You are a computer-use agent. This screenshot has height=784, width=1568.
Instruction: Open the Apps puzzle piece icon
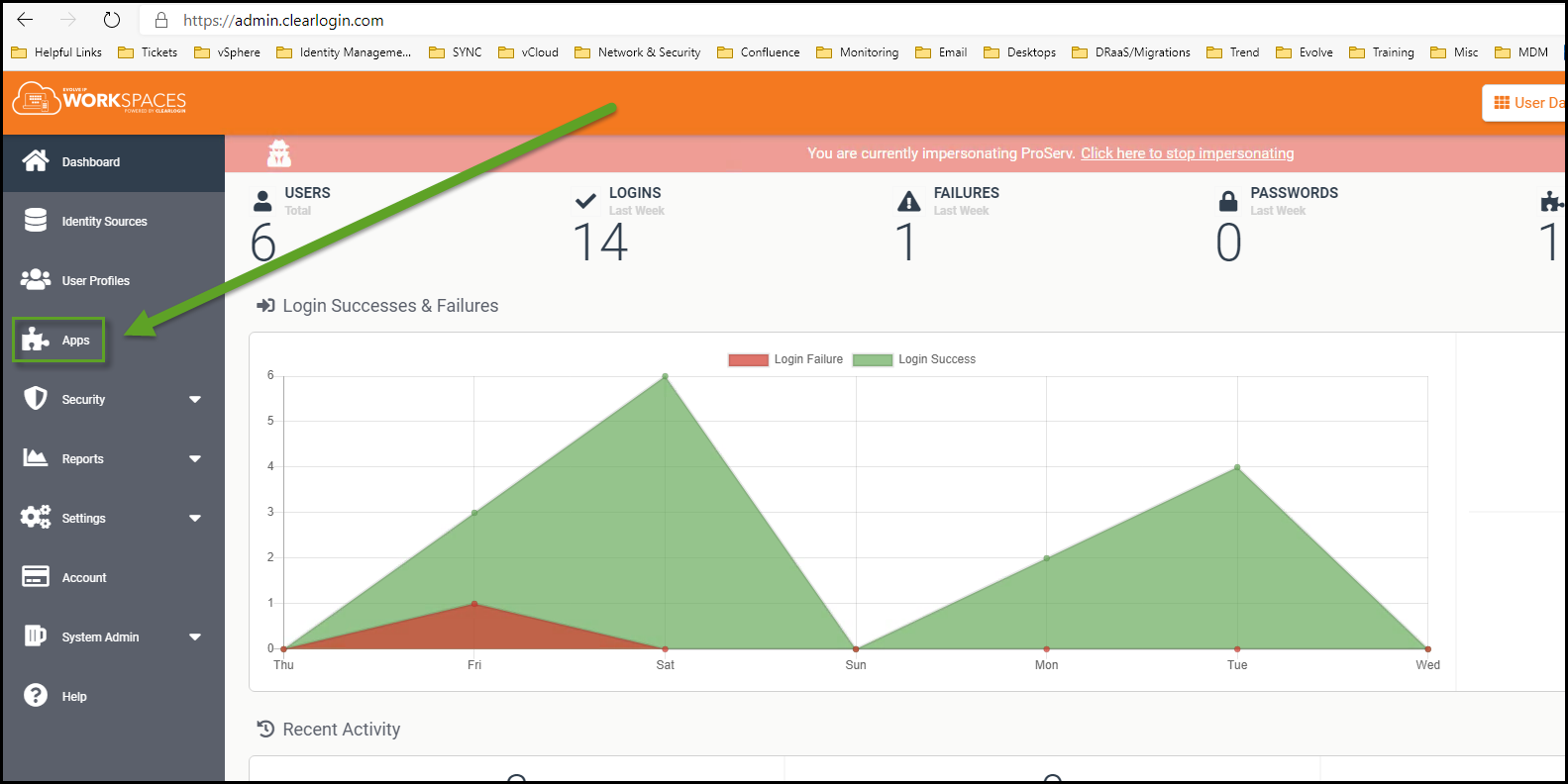click(36, 340)
